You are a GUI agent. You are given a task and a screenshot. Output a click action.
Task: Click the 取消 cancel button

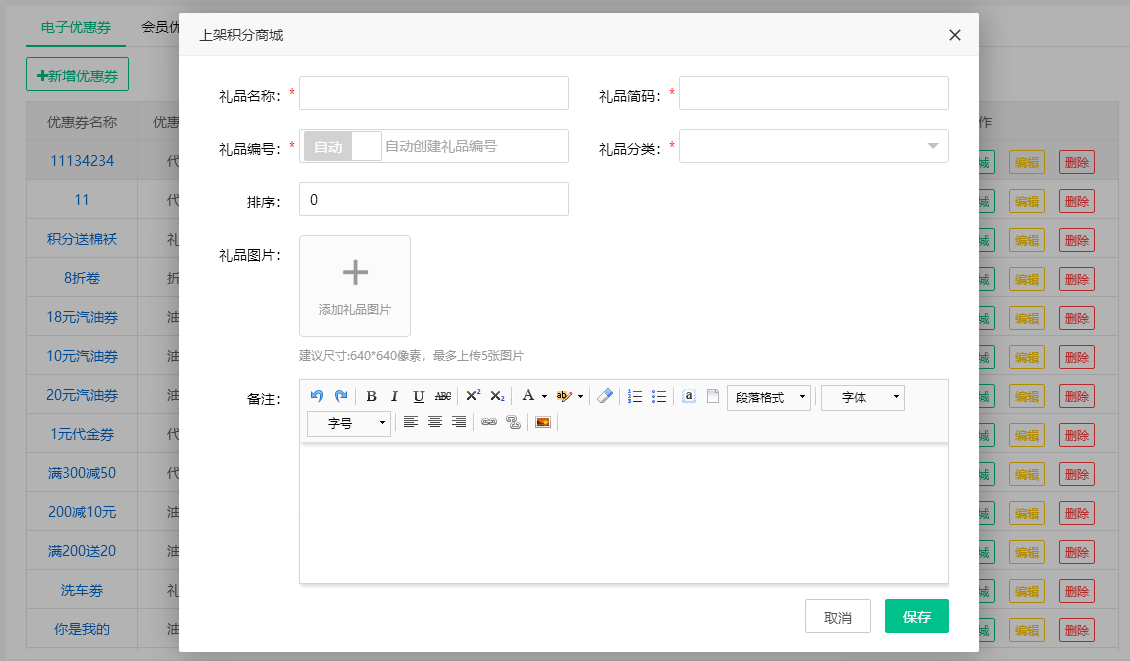coord(837,617)
